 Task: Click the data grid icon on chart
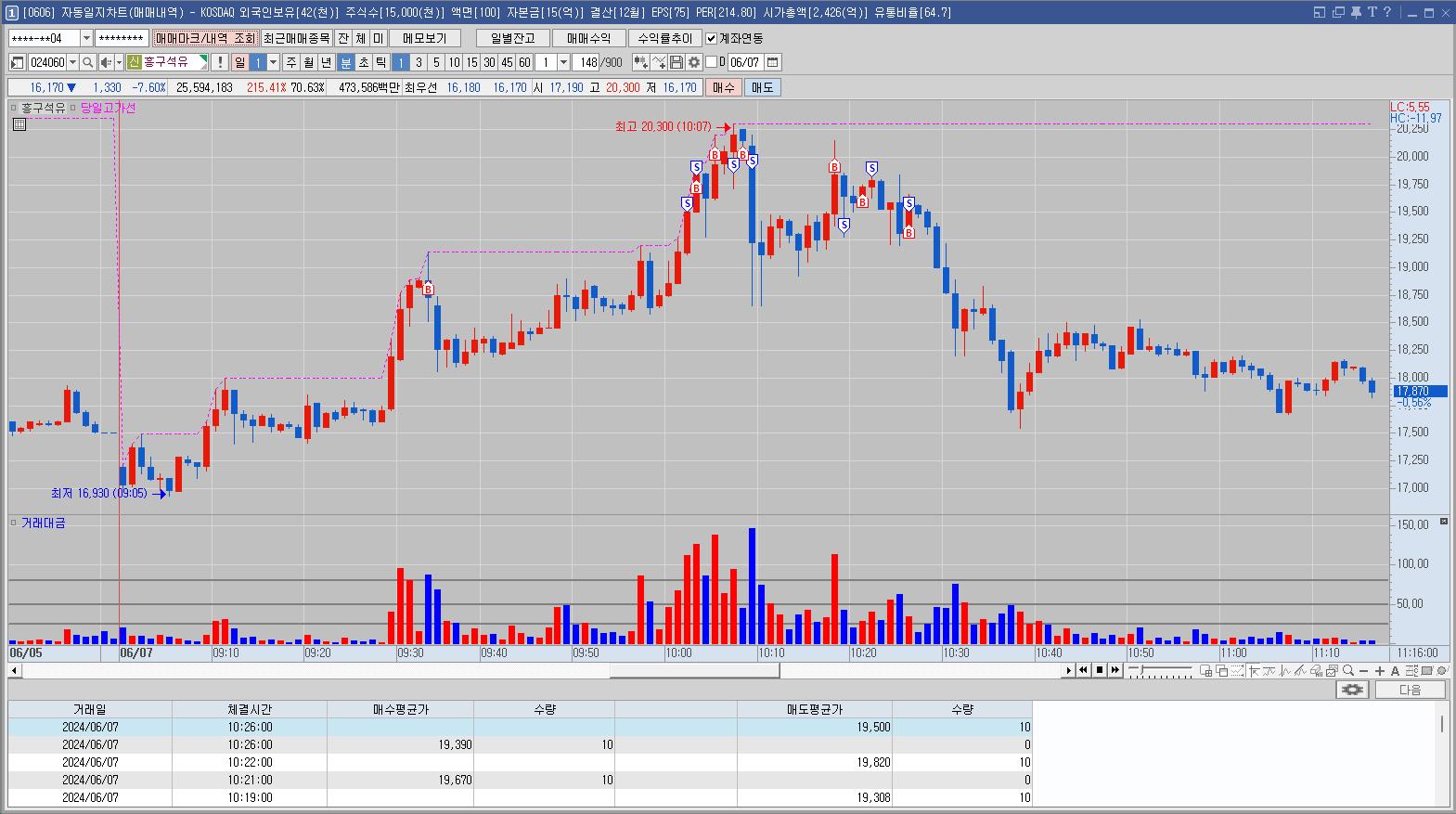coord(19,124)
